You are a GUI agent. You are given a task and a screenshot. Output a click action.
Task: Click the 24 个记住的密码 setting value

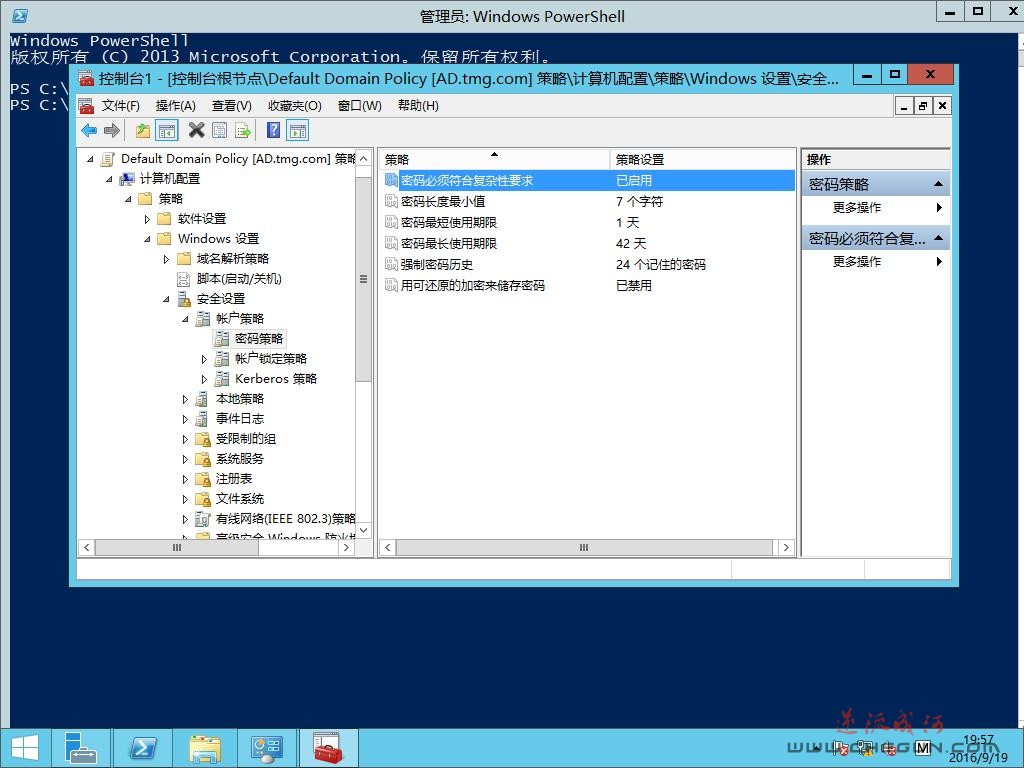[x=660, y=264]
